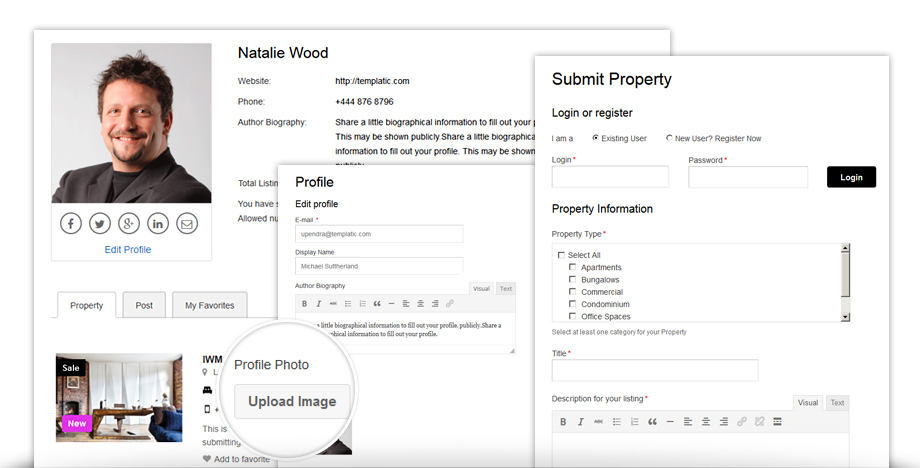This screenshot has height=468, width=920.
Task: Focus the E-mail field in Edit profile
Action: [379, 233]
